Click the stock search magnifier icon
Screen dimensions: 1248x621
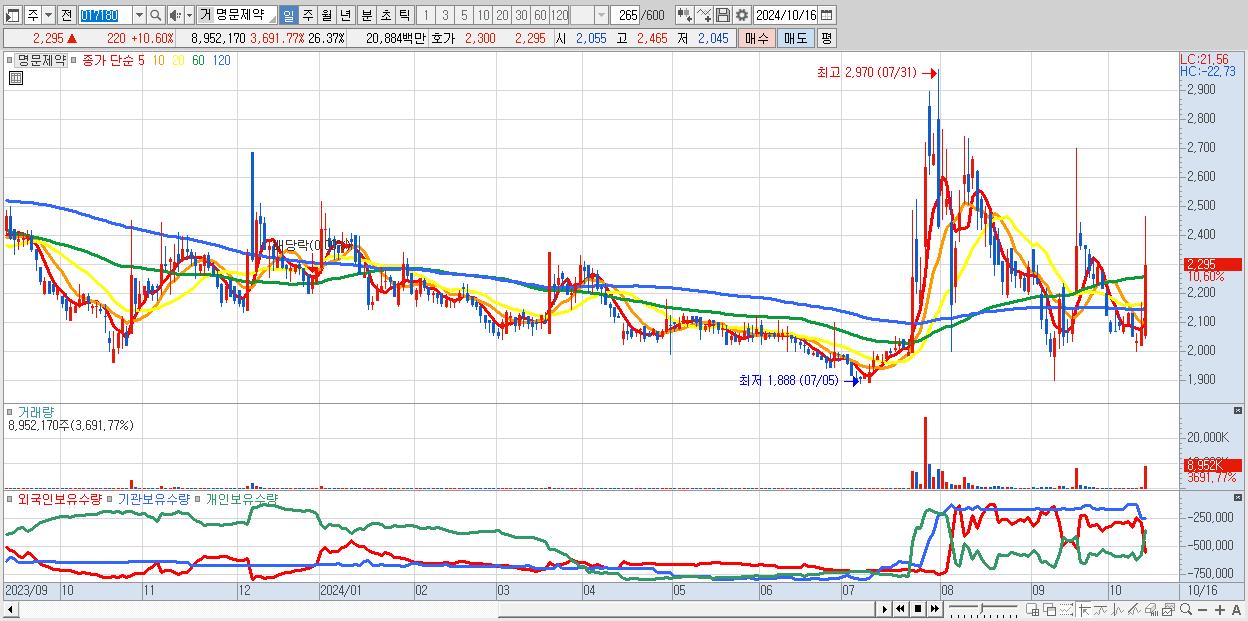click(x=155, y=15)
